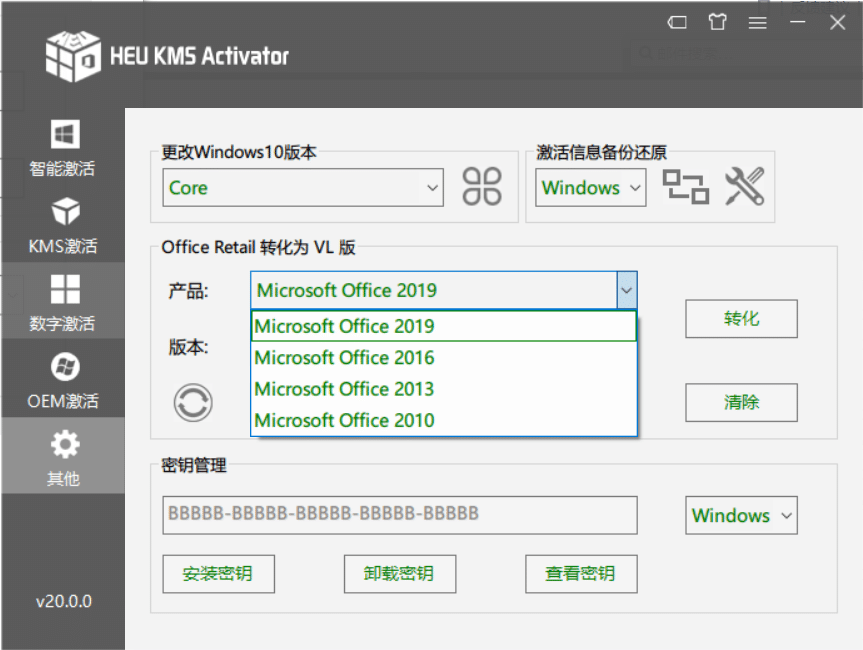Switch to 其他 sidebar tab

[x=63, y=456]
